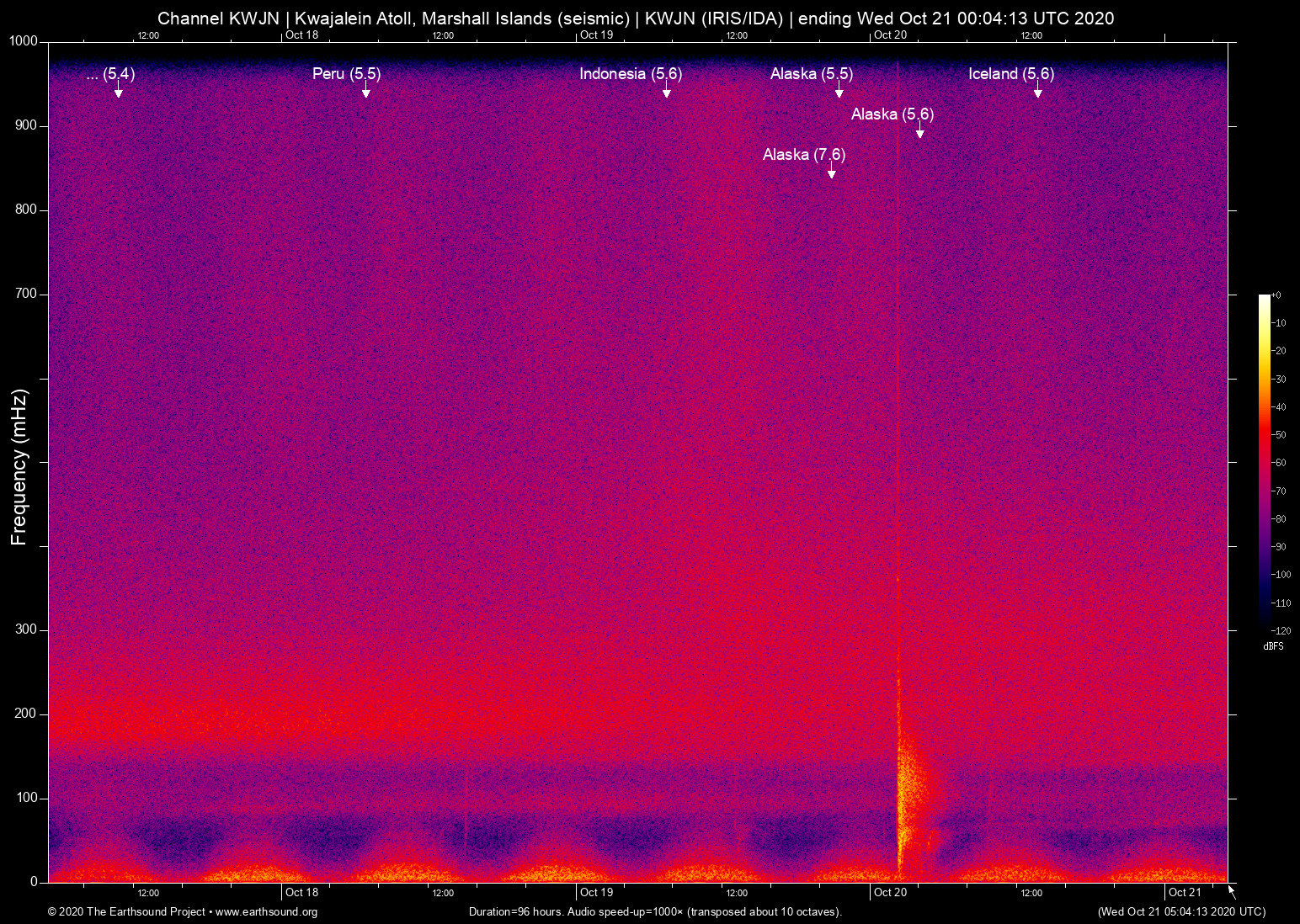Click the Oct 19 label on top axis

click(x=596, y=35)
